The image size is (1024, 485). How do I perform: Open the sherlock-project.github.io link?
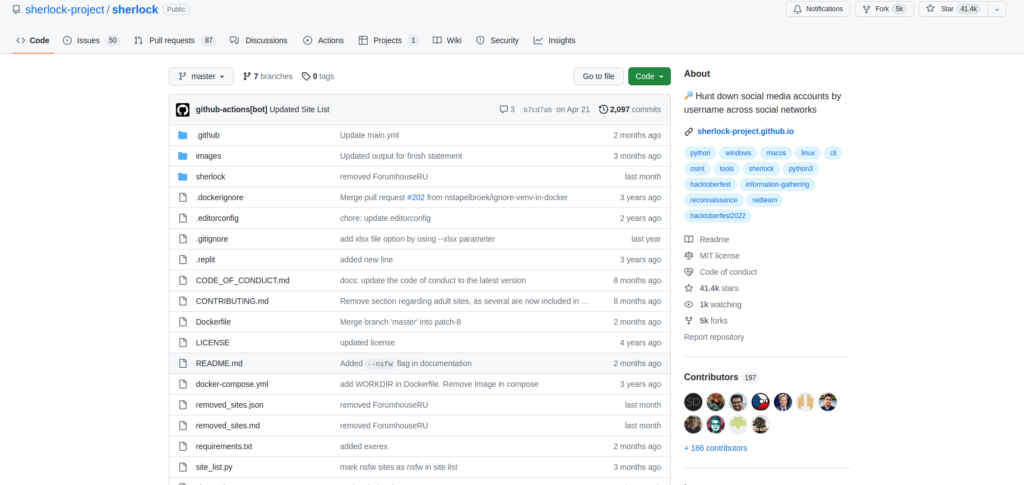click(746, 132)
